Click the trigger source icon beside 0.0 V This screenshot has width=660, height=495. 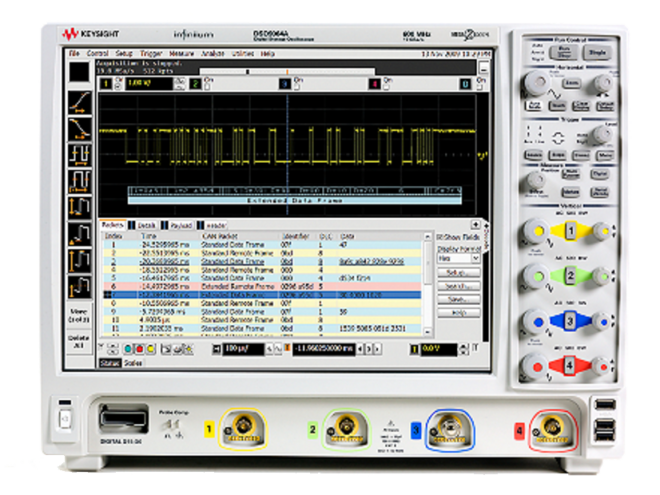click(x=415, y=349)
